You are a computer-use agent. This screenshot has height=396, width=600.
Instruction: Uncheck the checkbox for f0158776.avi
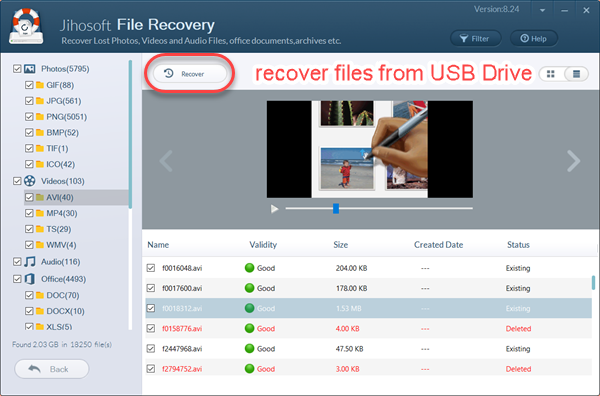pyautogui.click(x=151, y=328)
